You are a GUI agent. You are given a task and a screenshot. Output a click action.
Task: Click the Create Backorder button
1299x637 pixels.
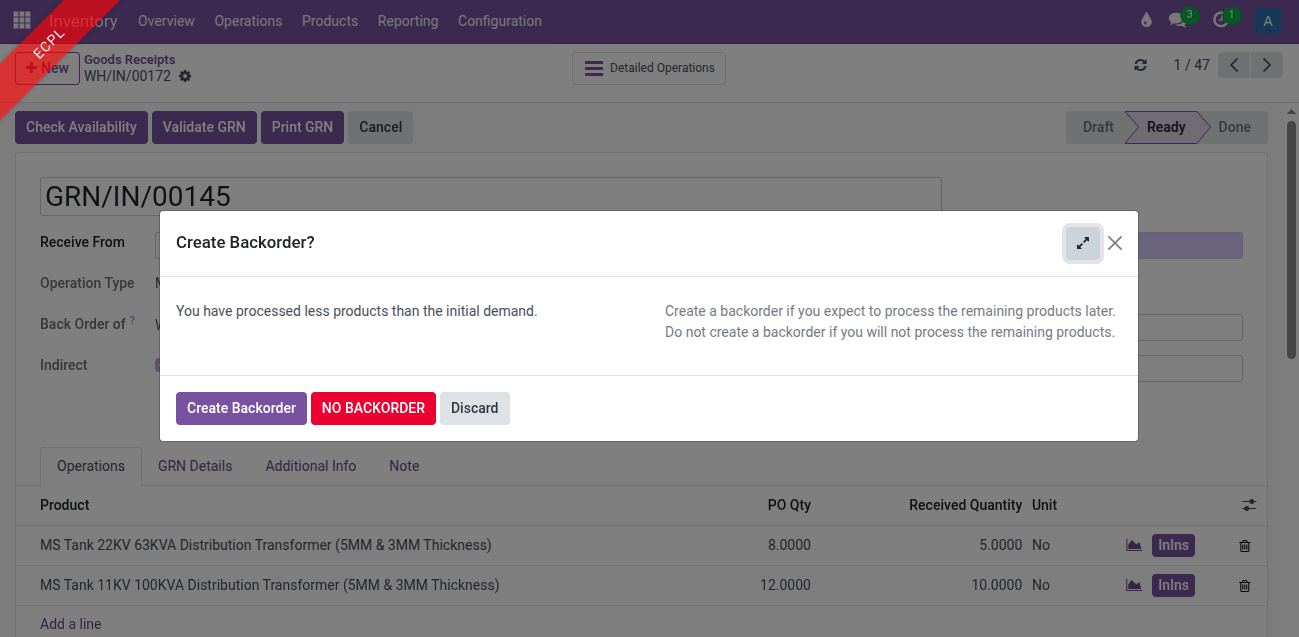pos(241,408)
